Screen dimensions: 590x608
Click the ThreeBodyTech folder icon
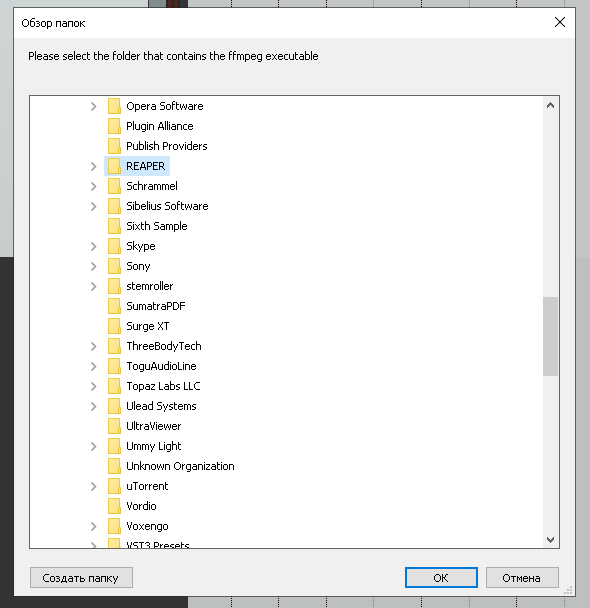click(114, 346)
